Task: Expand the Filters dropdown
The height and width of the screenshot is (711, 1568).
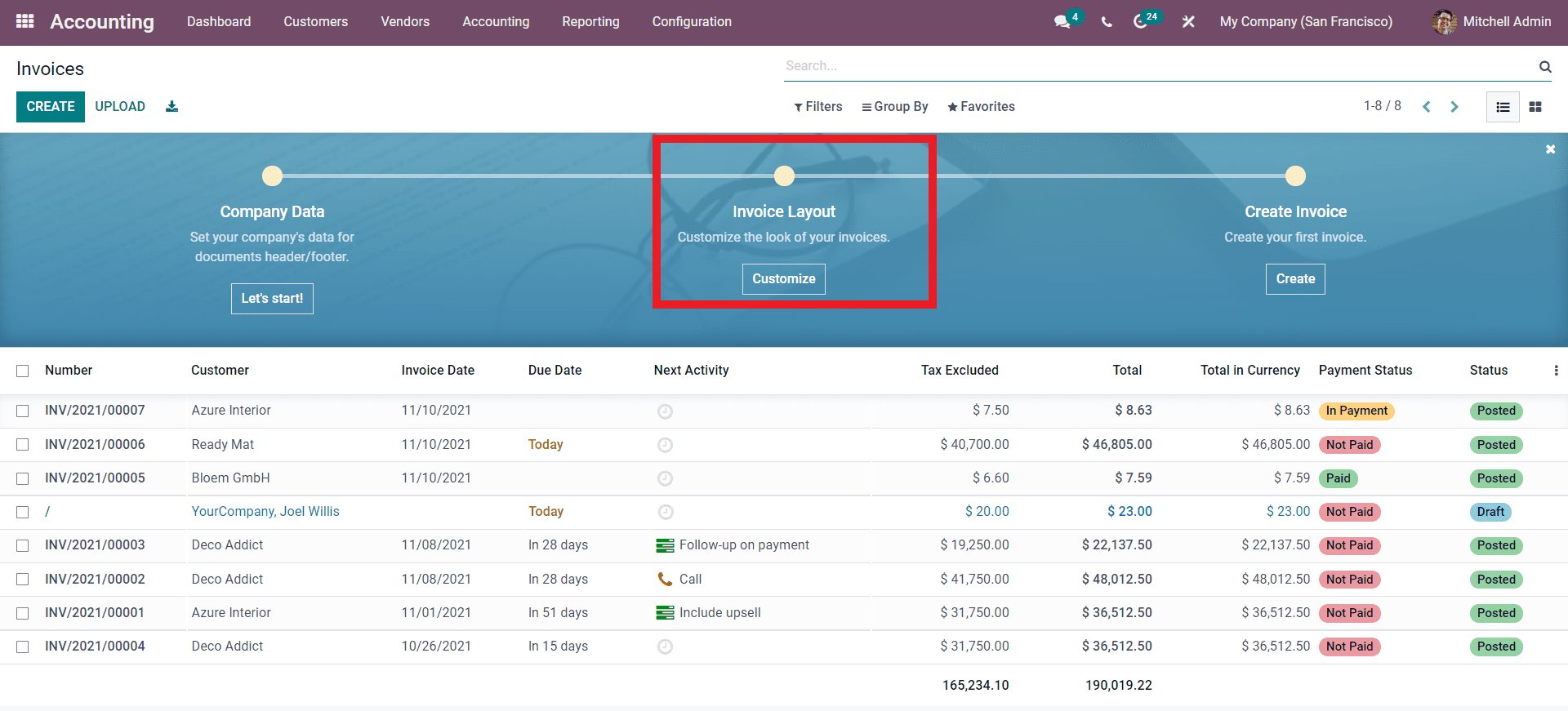Action: click(817, 107)
